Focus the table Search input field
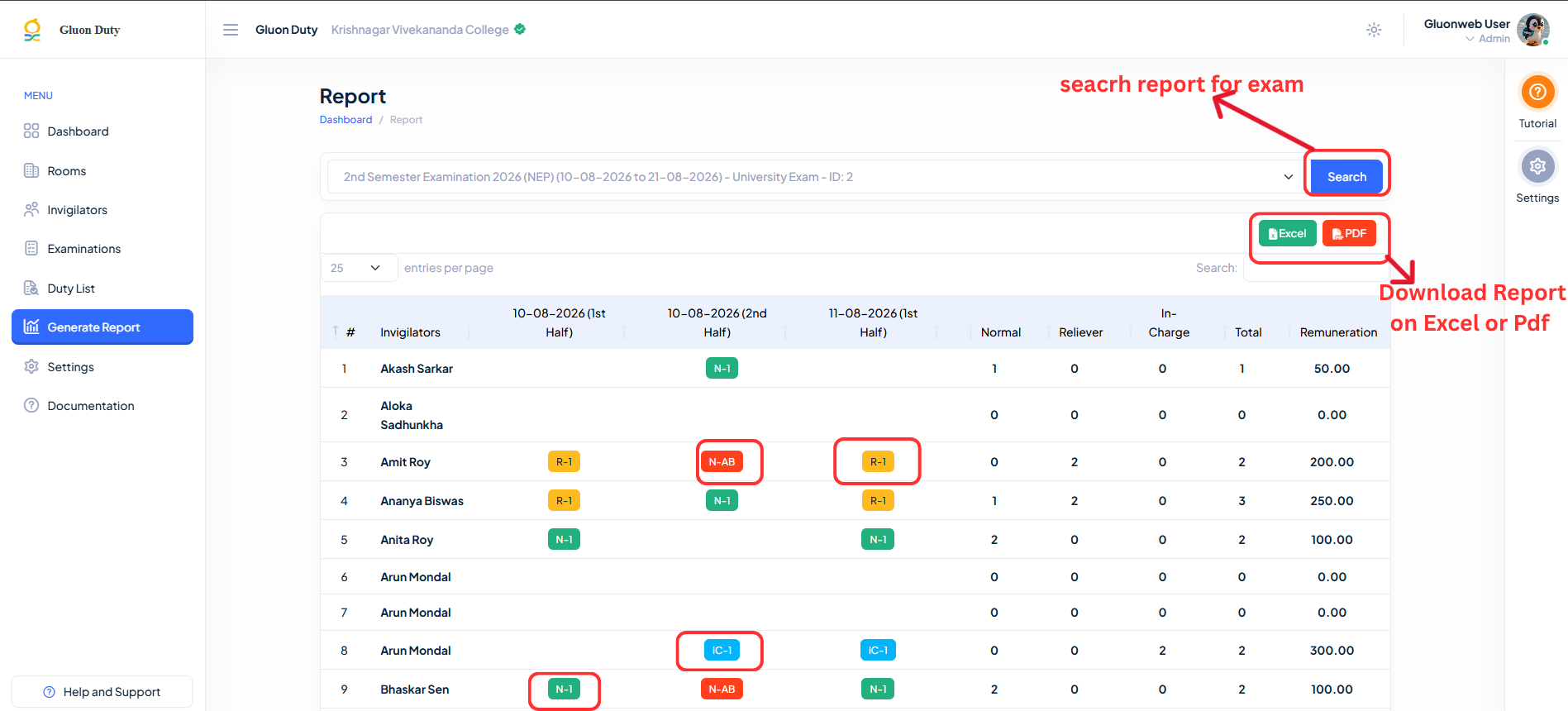The width and height of the screenshot is (1568, 711). click(1316, 268)
